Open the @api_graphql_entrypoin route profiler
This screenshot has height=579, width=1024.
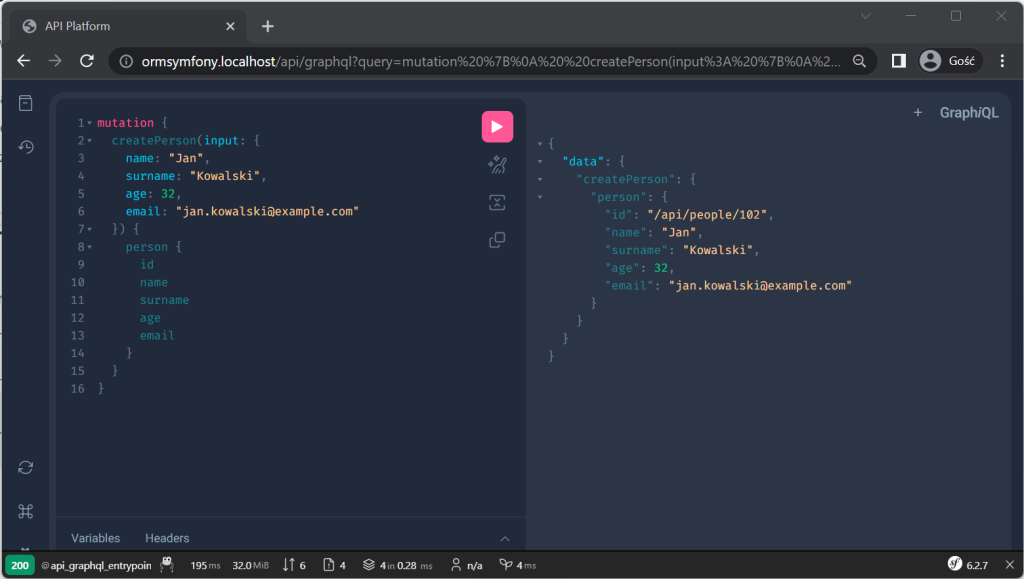coord(96,565)
